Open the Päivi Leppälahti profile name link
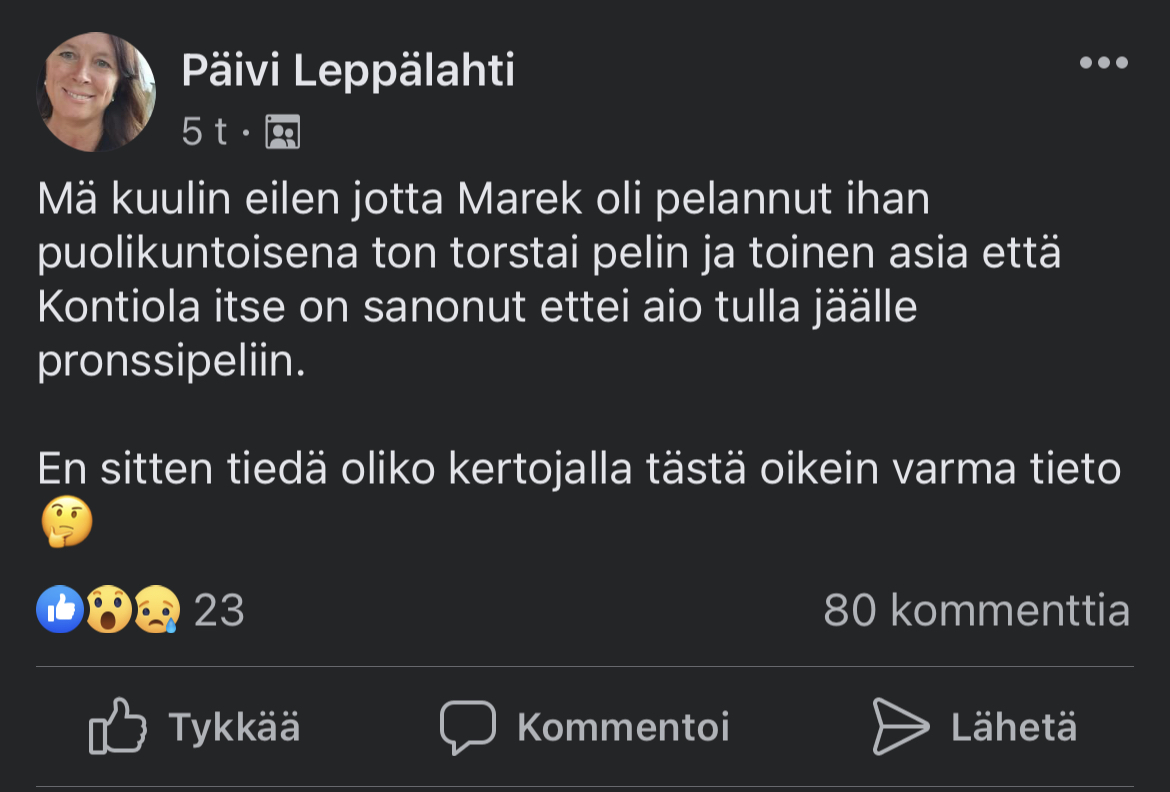 [348, 71]
